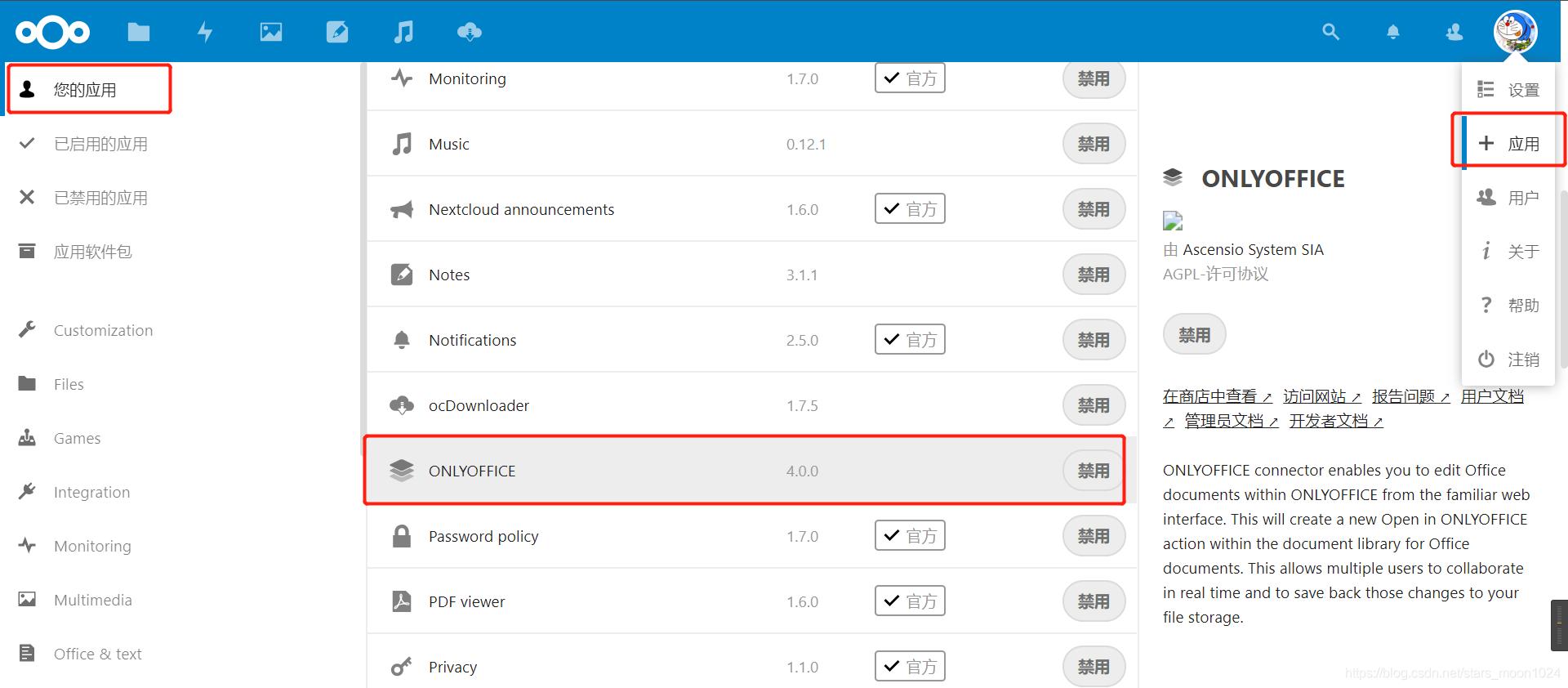Open the Office & text category
Viewport: 1568px width, 688px height.
tap(97, 654)
